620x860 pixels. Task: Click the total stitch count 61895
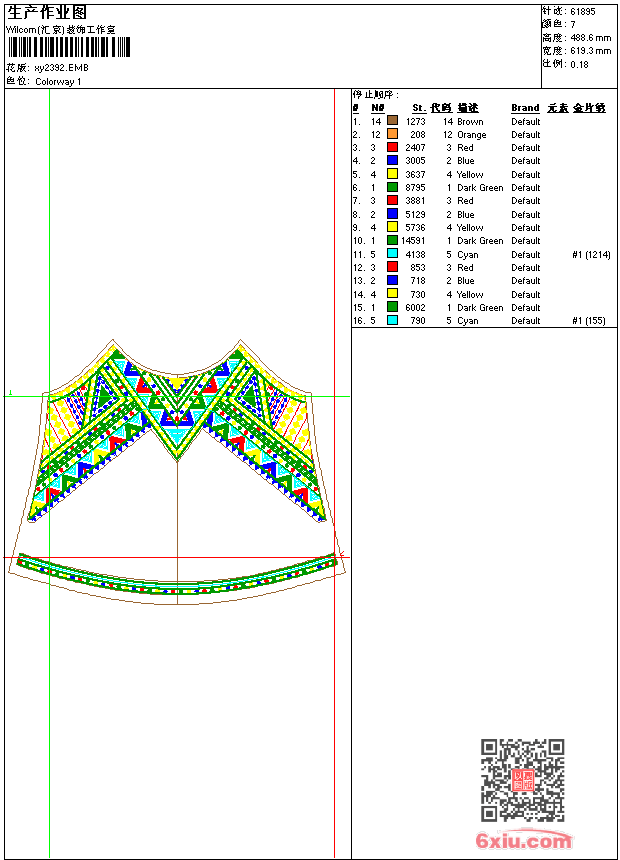[583, 12]
